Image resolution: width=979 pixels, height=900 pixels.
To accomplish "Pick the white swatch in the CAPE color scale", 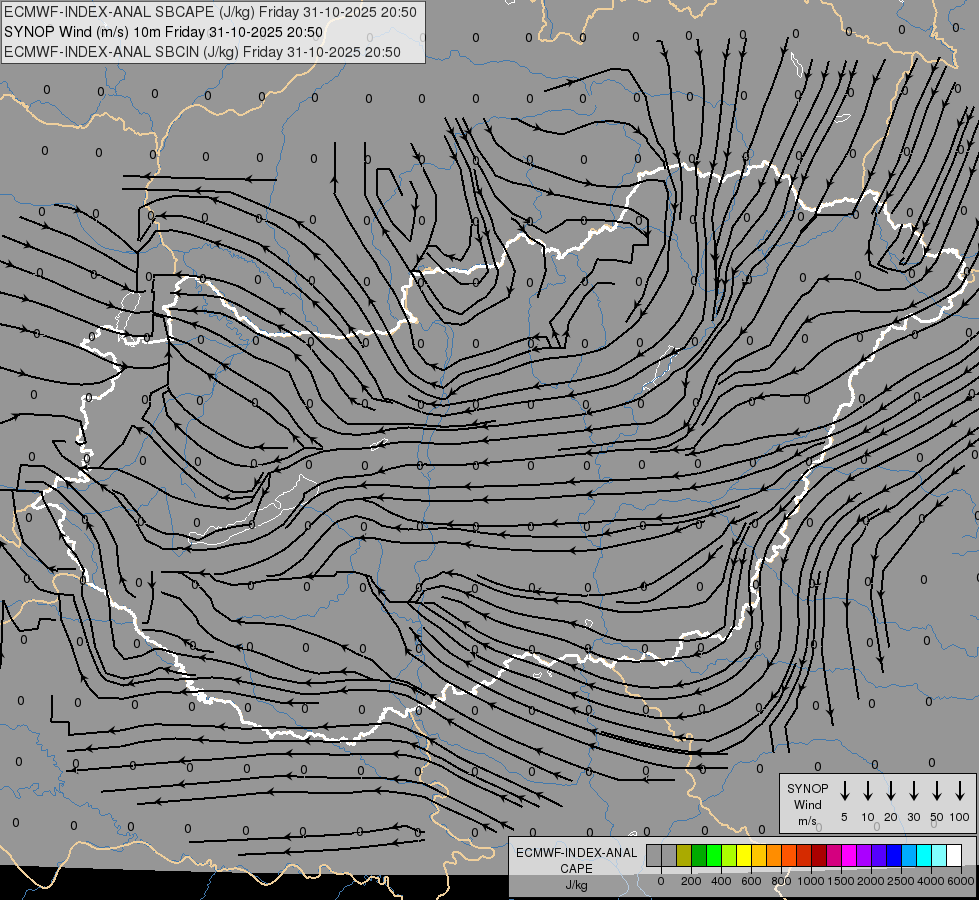I will (x=954, y=855).
